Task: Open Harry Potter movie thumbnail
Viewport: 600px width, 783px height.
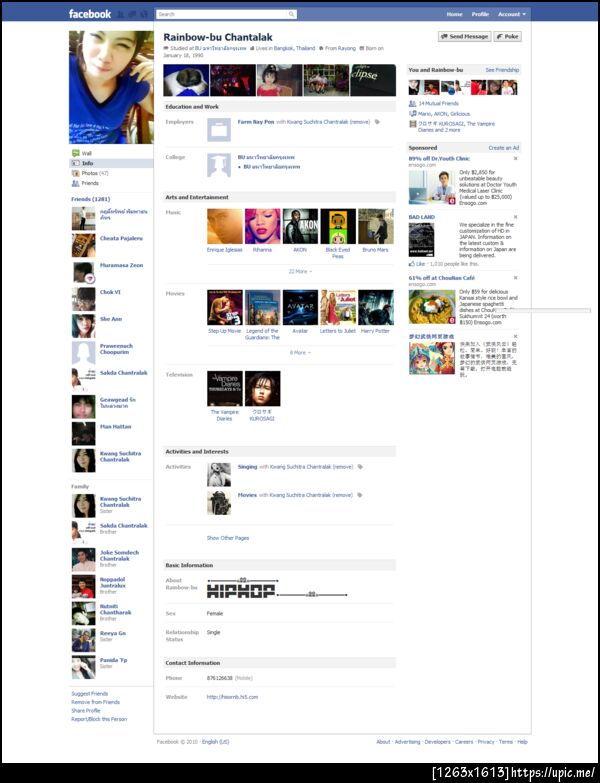Action: pyautogui.click(x=375, y=308)
